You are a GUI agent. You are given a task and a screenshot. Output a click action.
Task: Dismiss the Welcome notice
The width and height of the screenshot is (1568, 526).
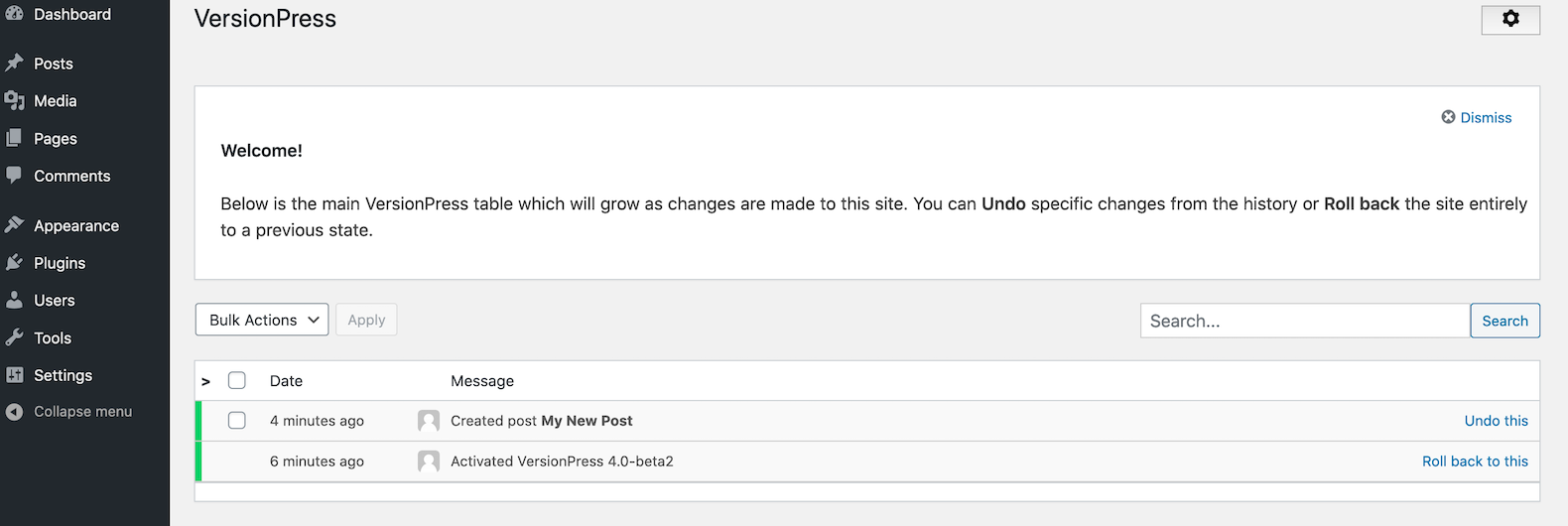(1477, 117)
